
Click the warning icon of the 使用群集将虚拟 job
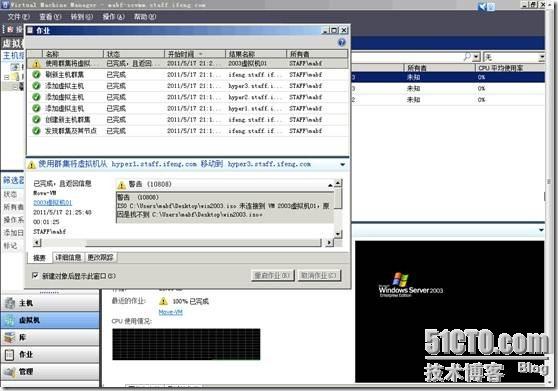[36, 64]
